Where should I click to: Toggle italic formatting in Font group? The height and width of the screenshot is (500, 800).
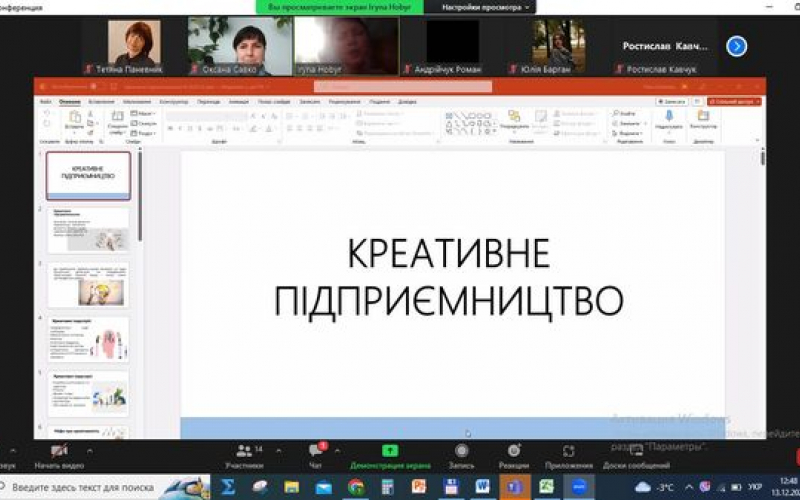point(180,129)
